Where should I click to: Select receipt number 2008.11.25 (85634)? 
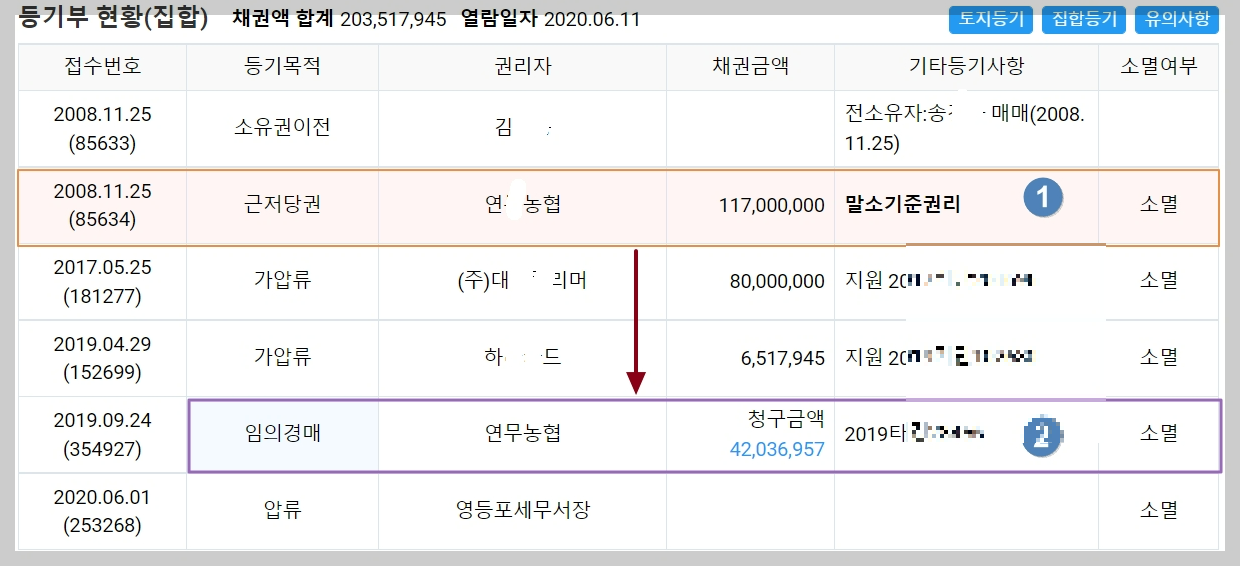pos(103,205)
